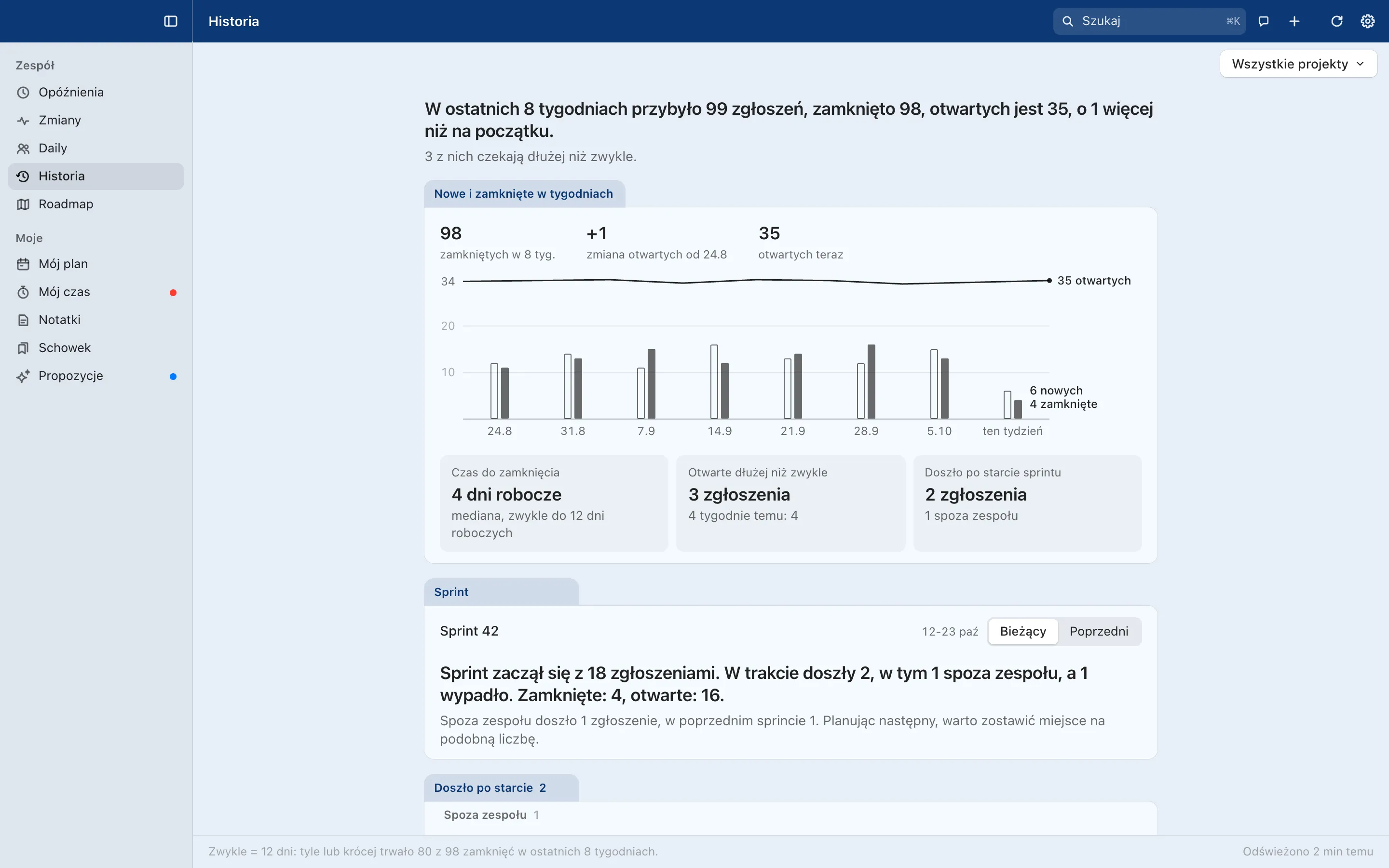
Task: Click the plus icon to add new item
Action: coord(1294,21)
